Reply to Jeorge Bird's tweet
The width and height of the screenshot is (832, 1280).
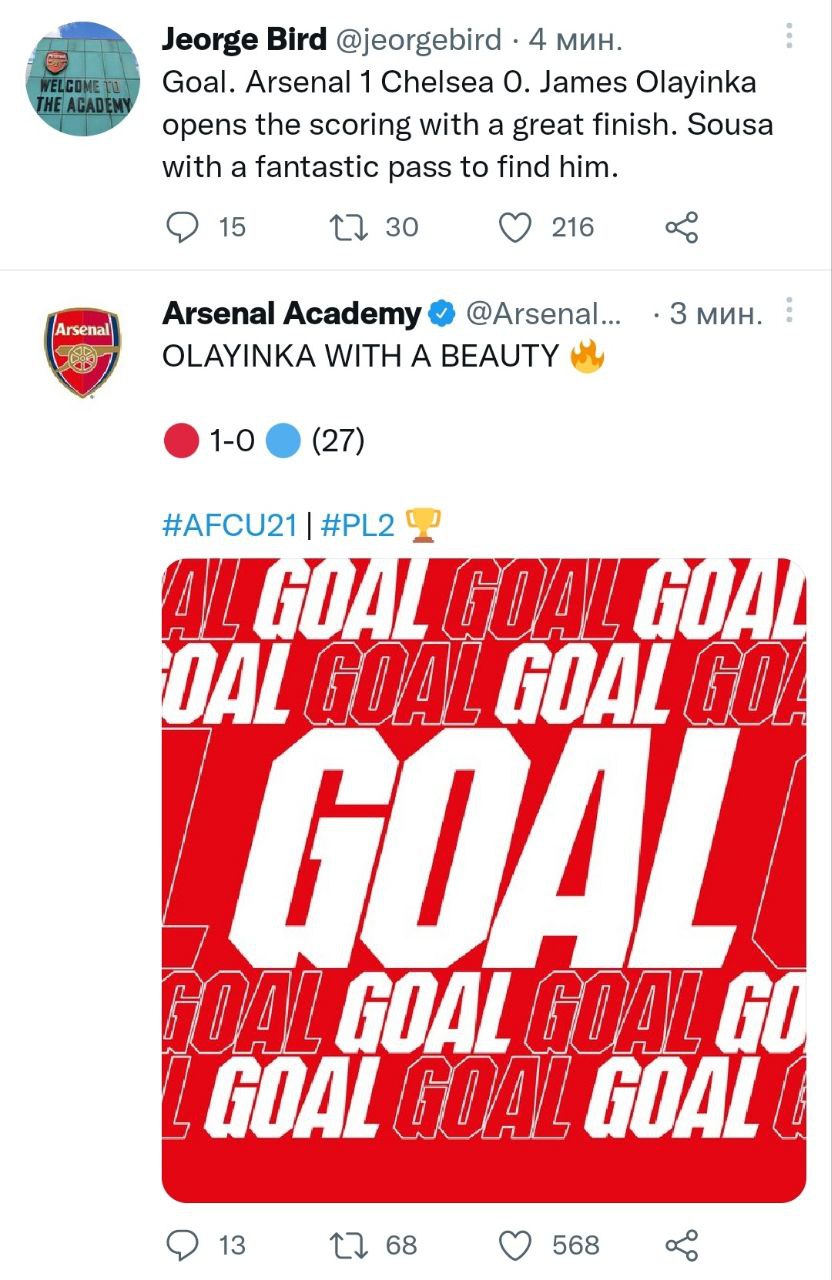(181, 228)
